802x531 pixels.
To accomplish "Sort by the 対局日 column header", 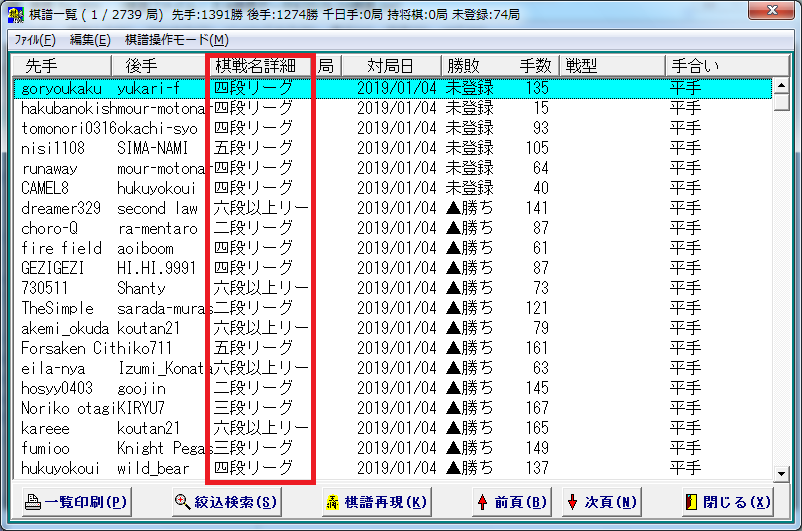I will coord(390,66).
